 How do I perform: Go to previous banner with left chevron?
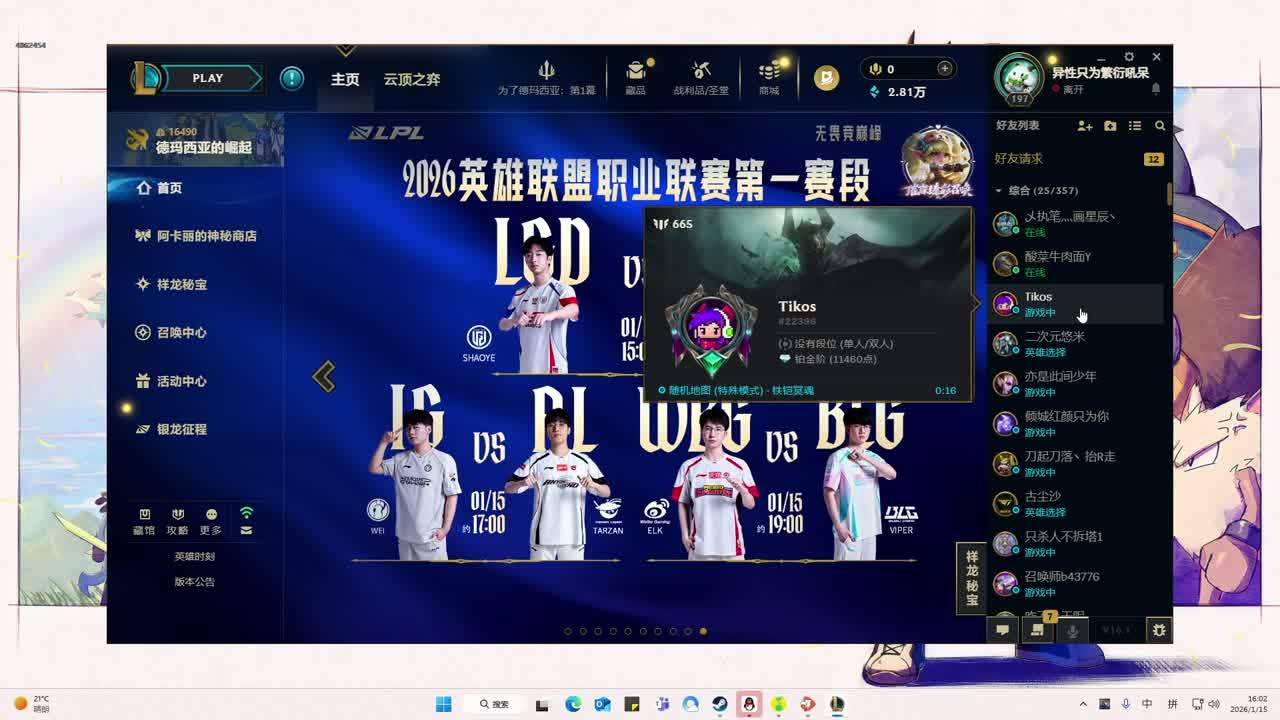coord(323,377)
